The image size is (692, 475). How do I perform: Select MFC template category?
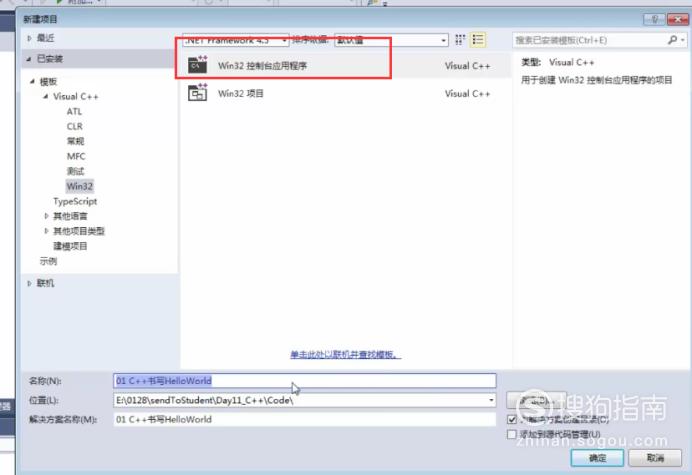tap(76, 156)
